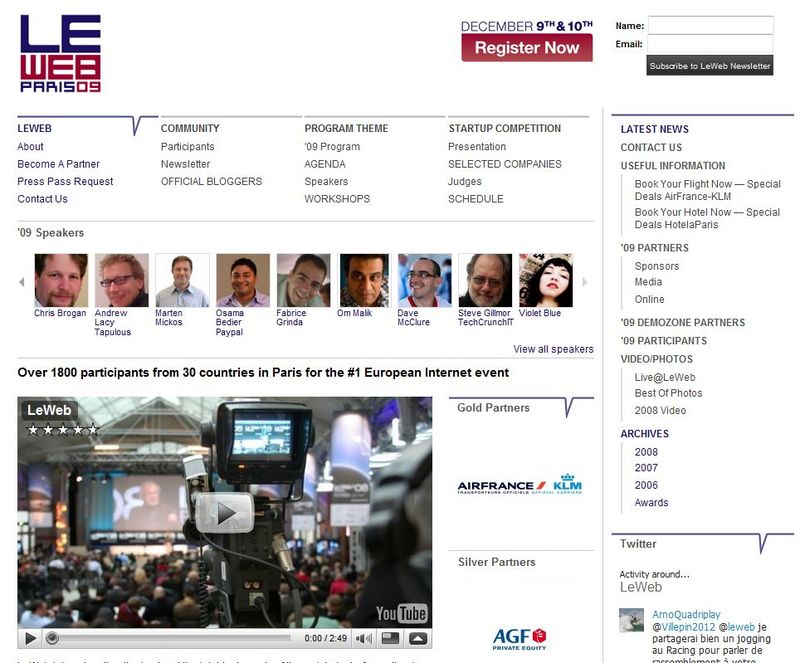Open ArnoQuadriplay Twitter profile link

(x=686, y=615)
